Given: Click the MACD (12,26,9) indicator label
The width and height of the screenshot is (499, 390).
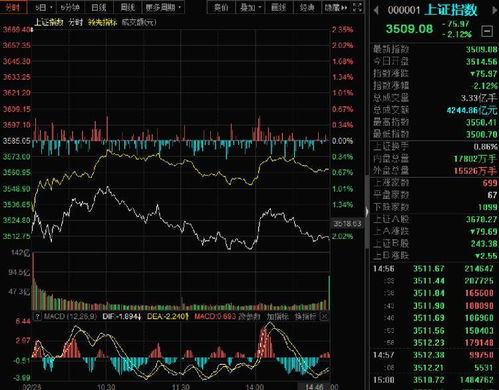Looking at the screenshot, I should [x=70, y=316].
